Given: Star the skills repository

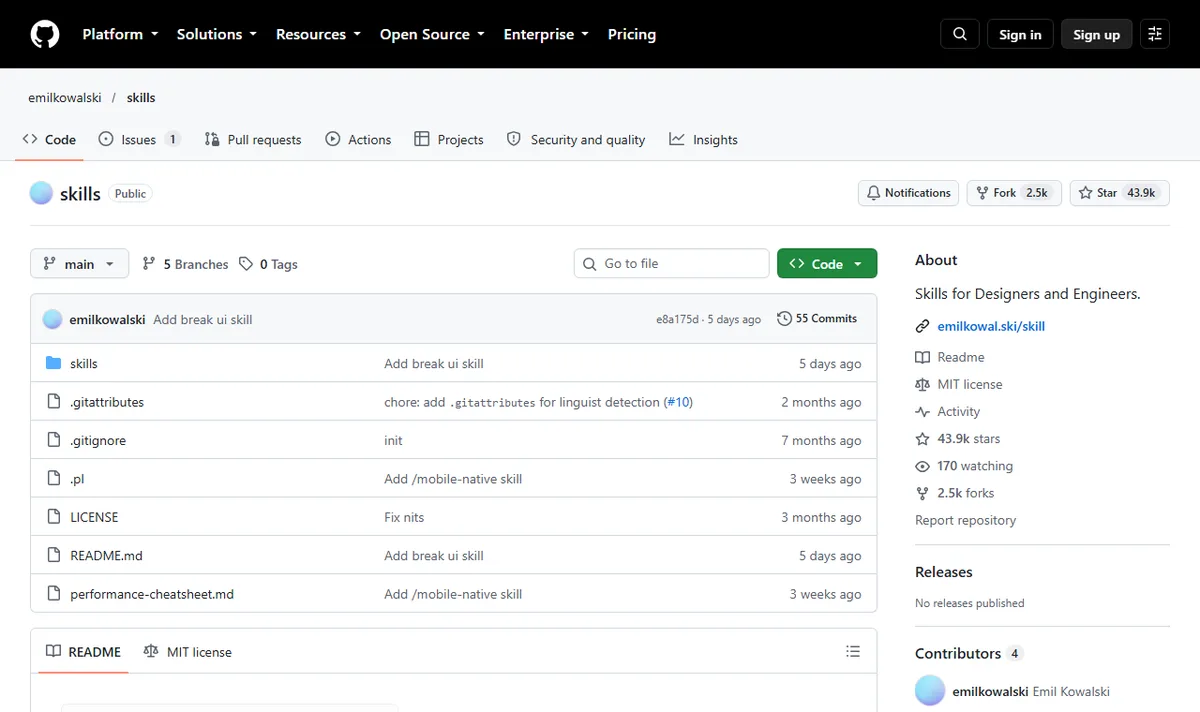Looking at the screenshot, I should [1119, 193].
